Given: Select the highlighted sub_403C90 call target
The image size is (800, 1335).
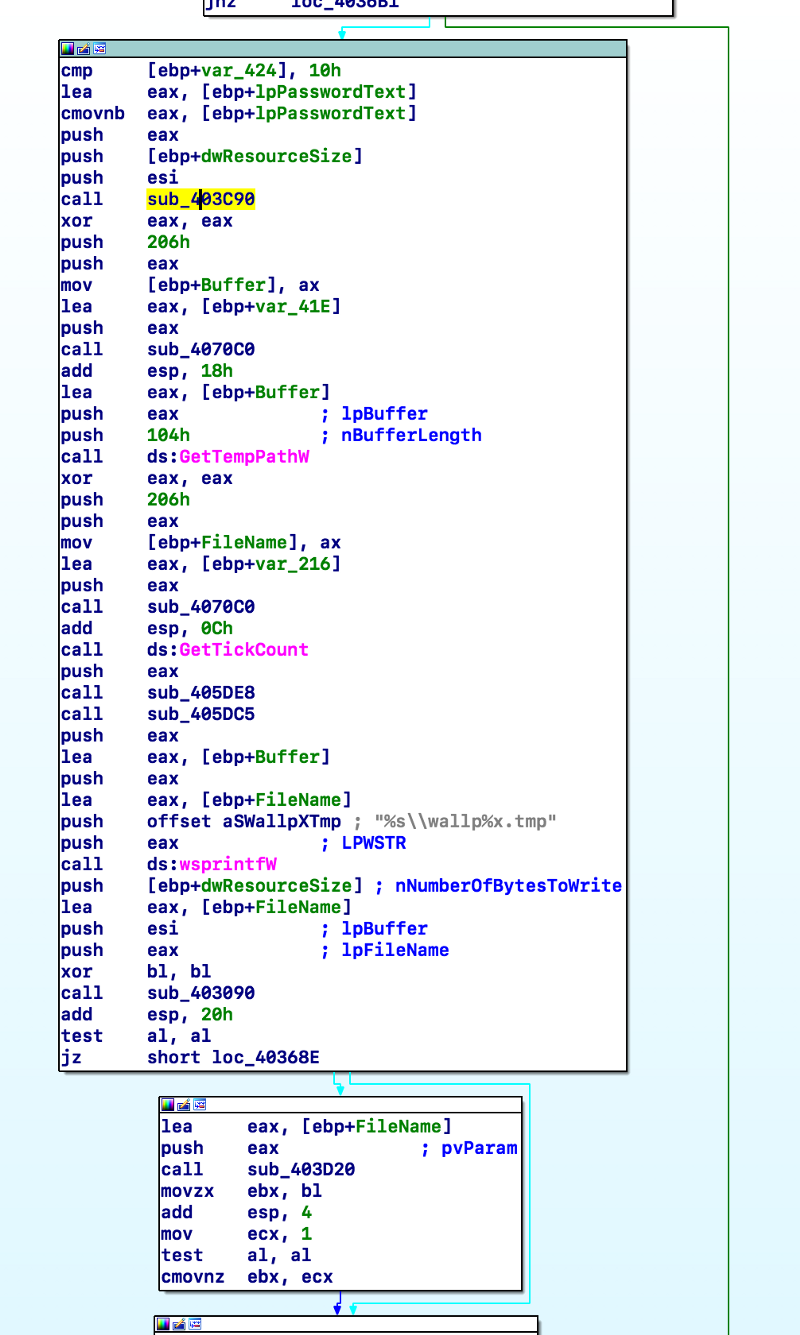Looking at the screenshot, I should coord(201,199).
